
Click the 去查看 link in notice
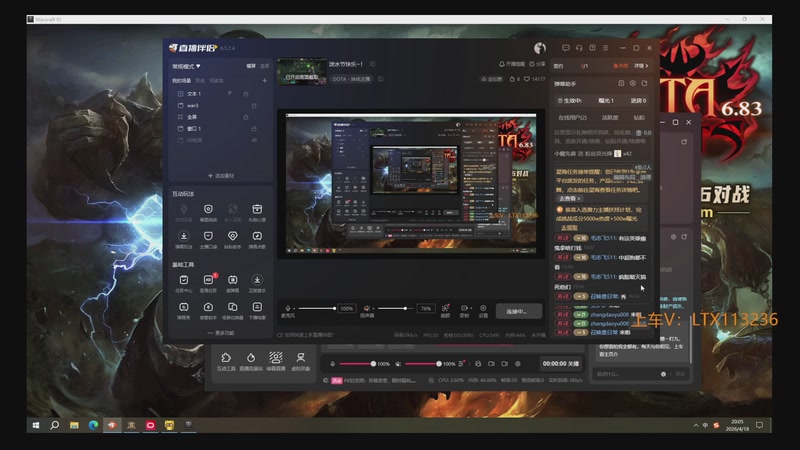(569, 198)
